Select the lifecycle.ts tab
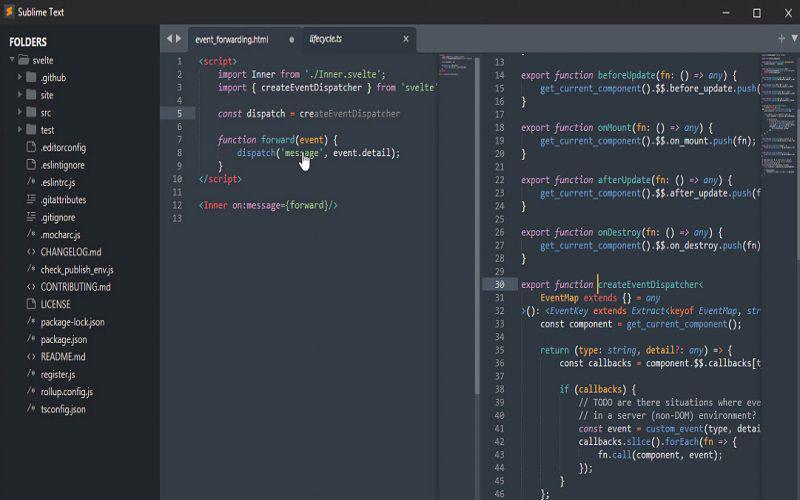 (326, 39)
